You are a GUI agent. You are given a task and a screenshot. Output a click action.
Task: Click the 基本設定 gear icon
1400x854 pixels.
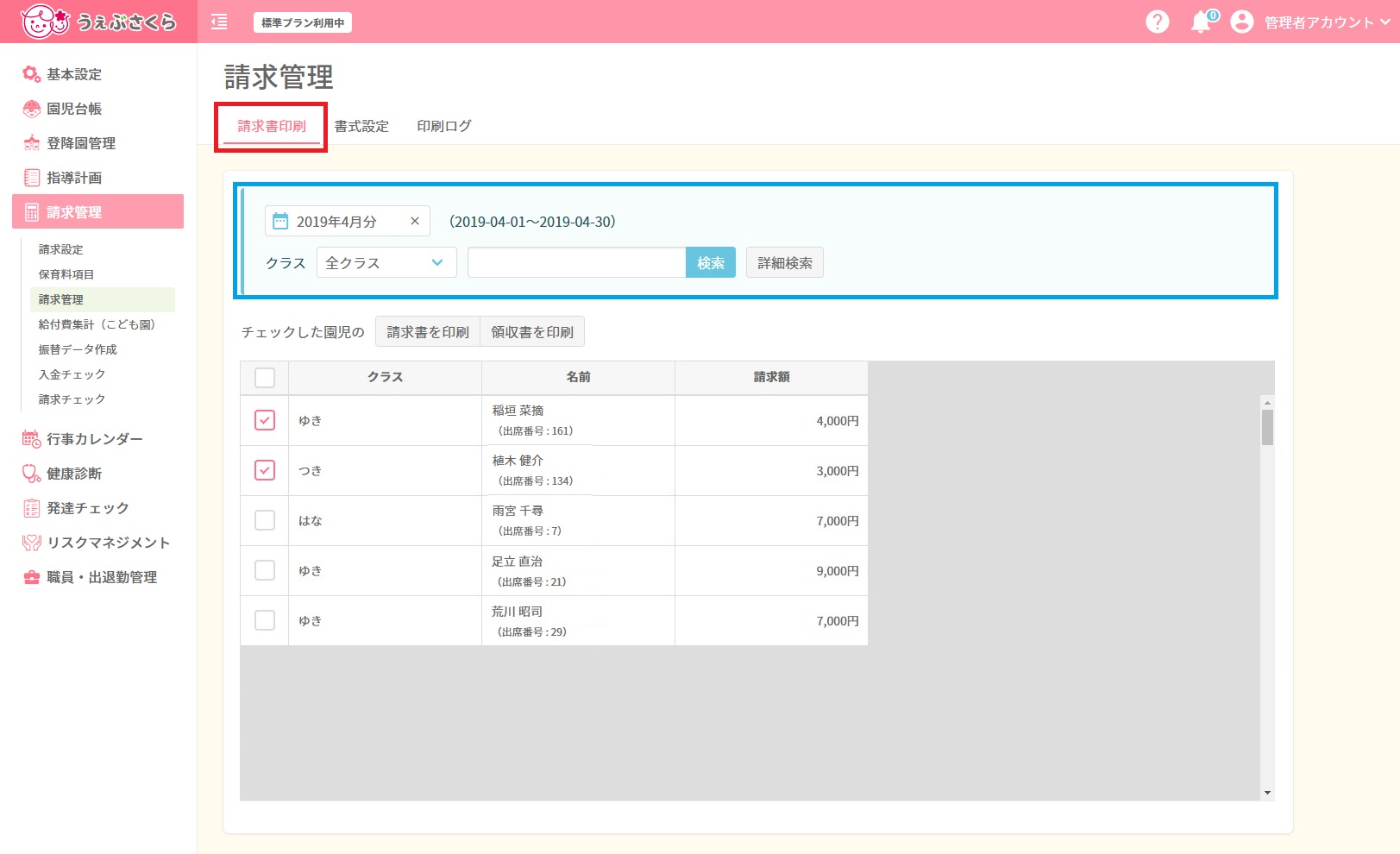tap(31, 74)
